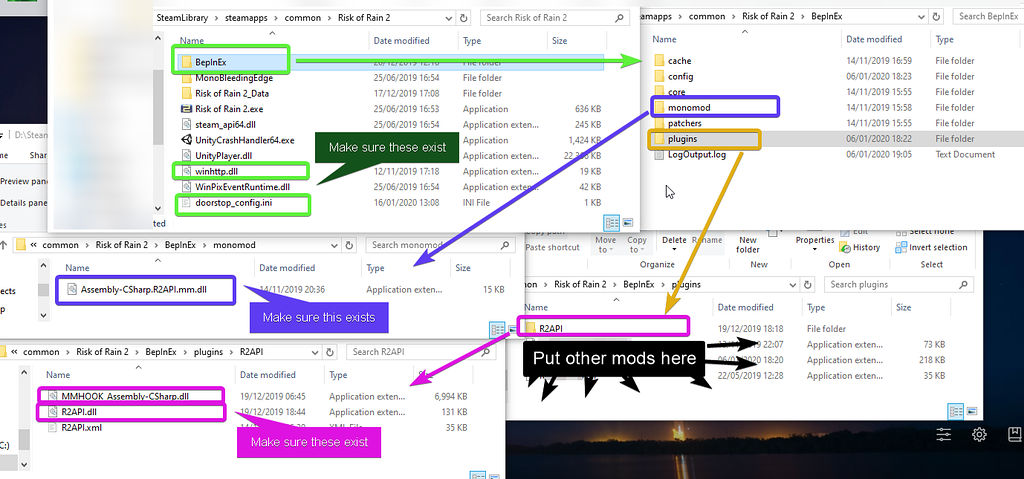This screenshot has width=1024, height=479.
Task: Click Paste shortcut in the ribbon
Action: (x=552, y=248)
